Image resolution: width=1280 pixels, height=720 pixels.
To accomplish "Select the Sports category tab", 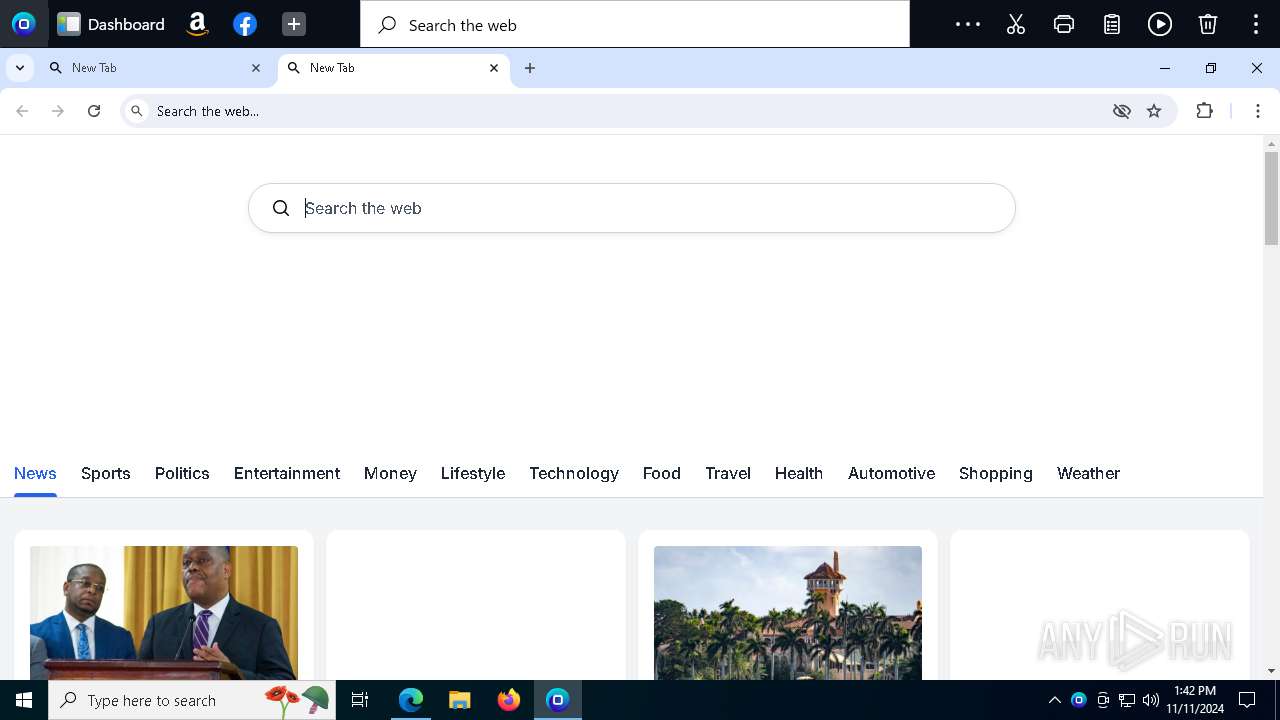I will click(106, 474).
